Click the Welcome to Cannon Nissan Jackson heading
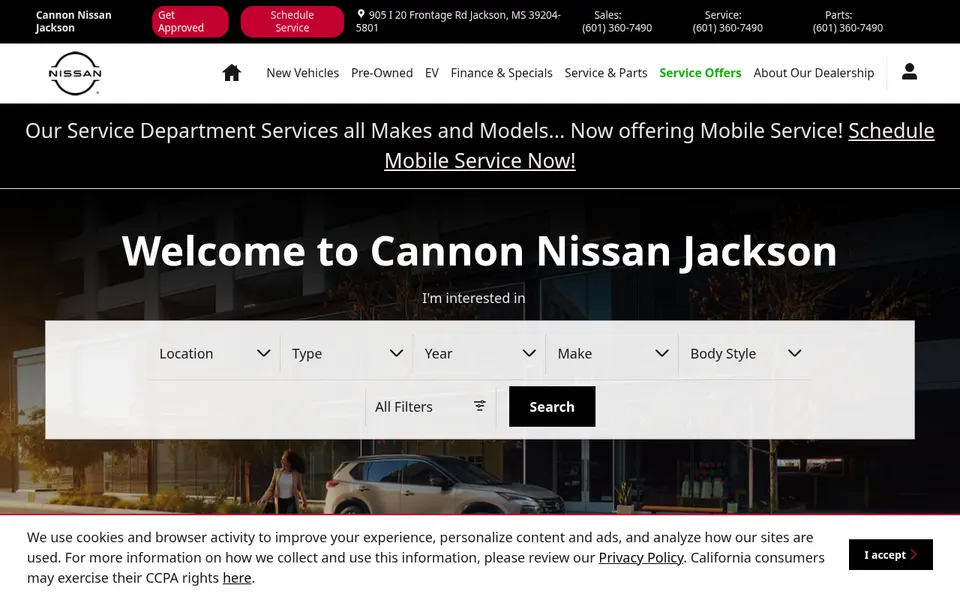This screenshot has height=600, width=960. tap(479, 251)
